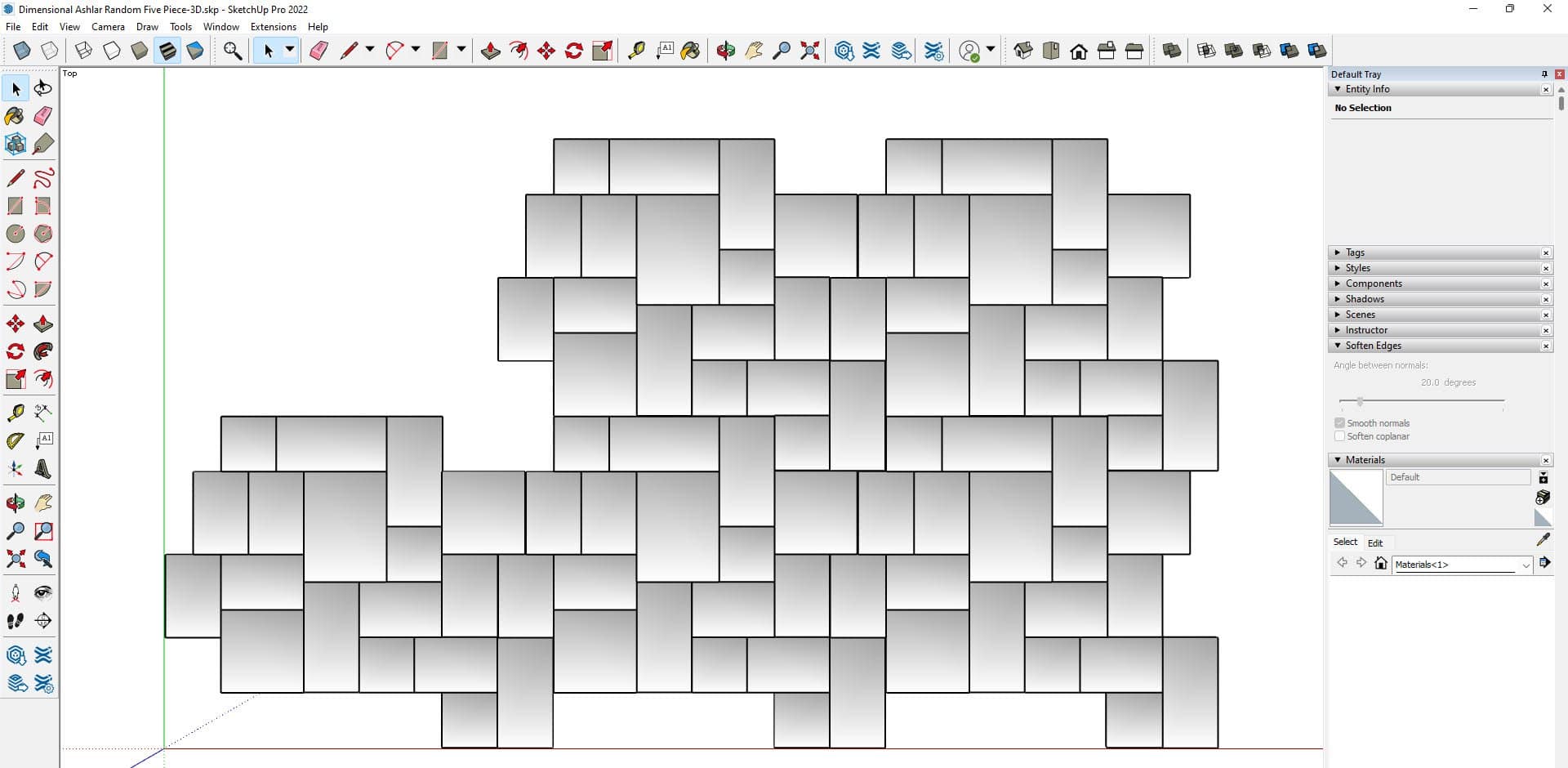Open the Extensions menu
1568x768 pixels.
click(273, 27)
